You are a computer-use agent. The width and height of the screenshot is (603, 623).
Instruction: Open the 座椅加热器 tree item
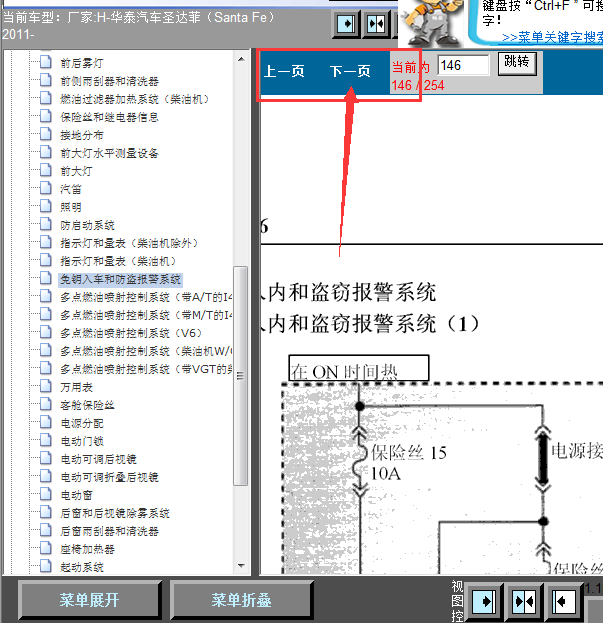click(87, 549)
